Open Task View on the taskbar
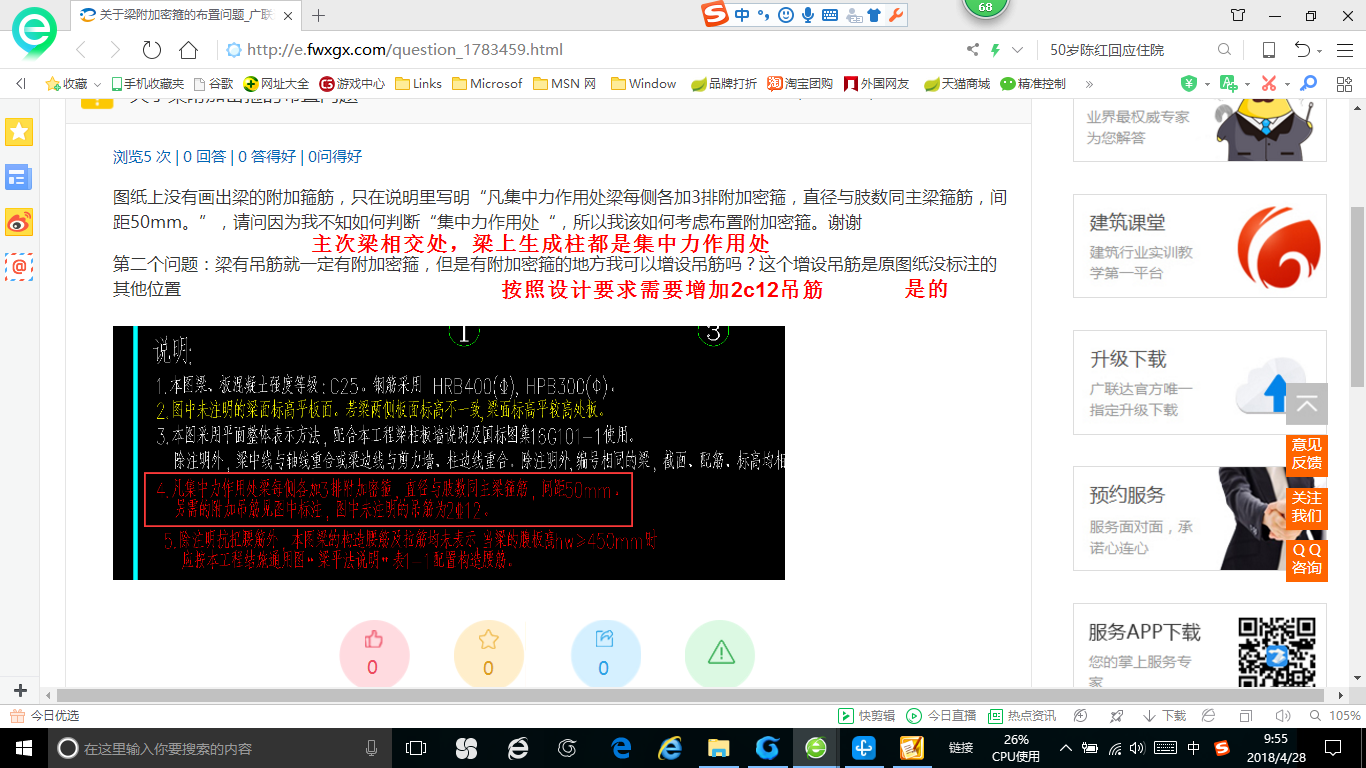 tap(416, 748)
